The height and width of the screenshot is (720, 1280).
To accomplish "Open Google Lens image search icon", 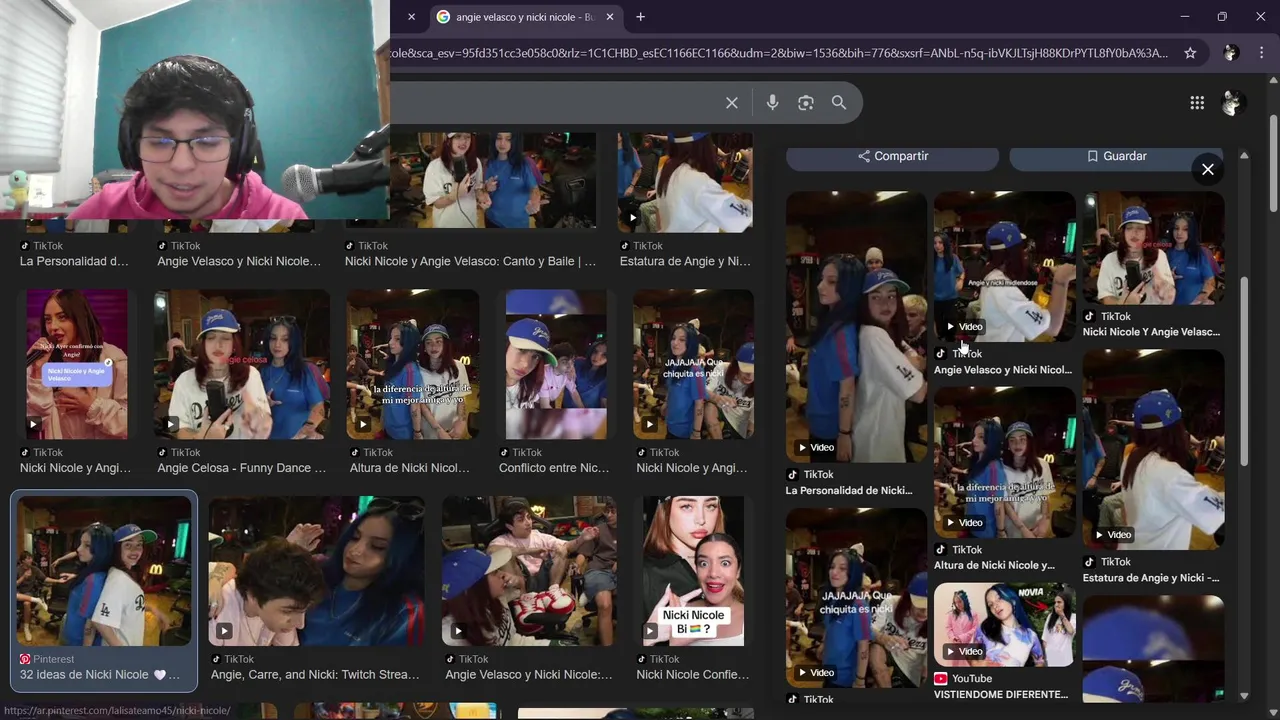I will [x=806, y=103].
